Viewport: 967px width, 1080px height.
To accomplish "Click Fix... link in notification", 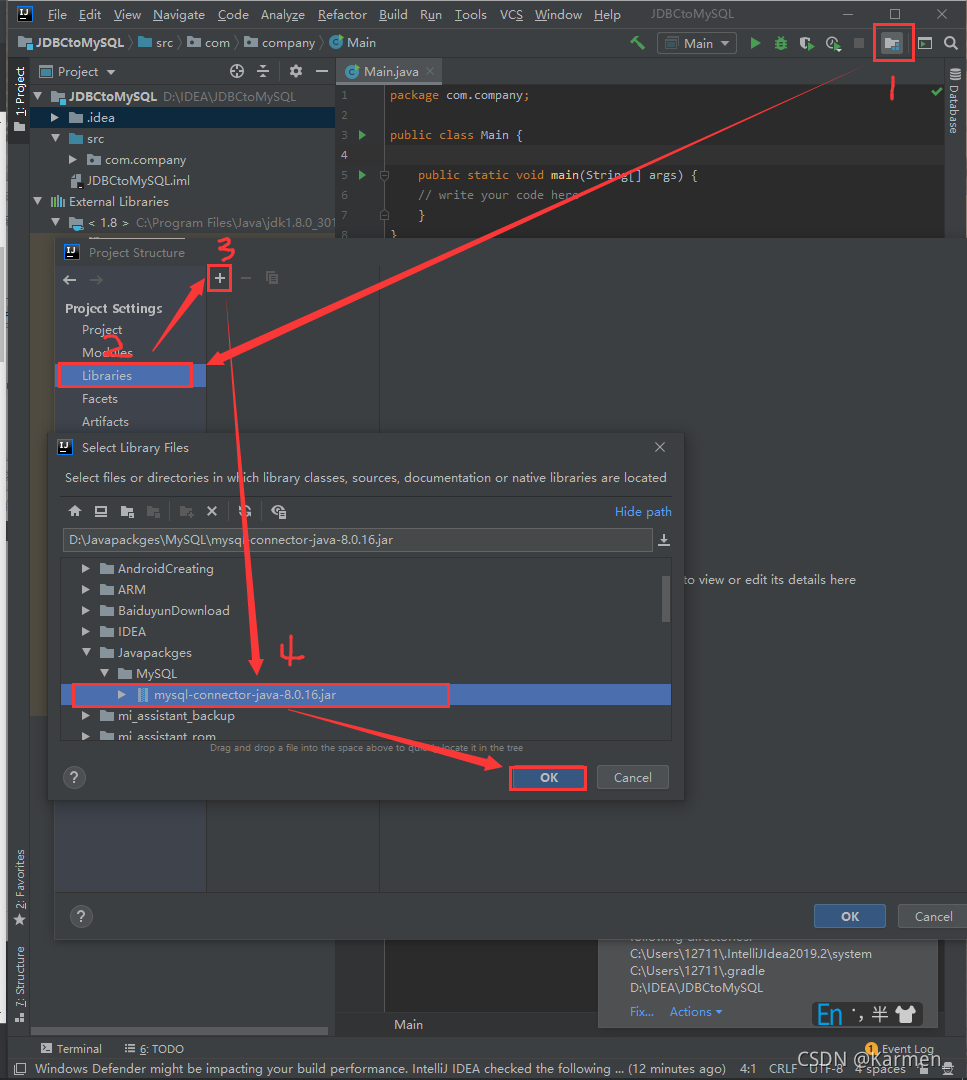I will coord(641,1011).
